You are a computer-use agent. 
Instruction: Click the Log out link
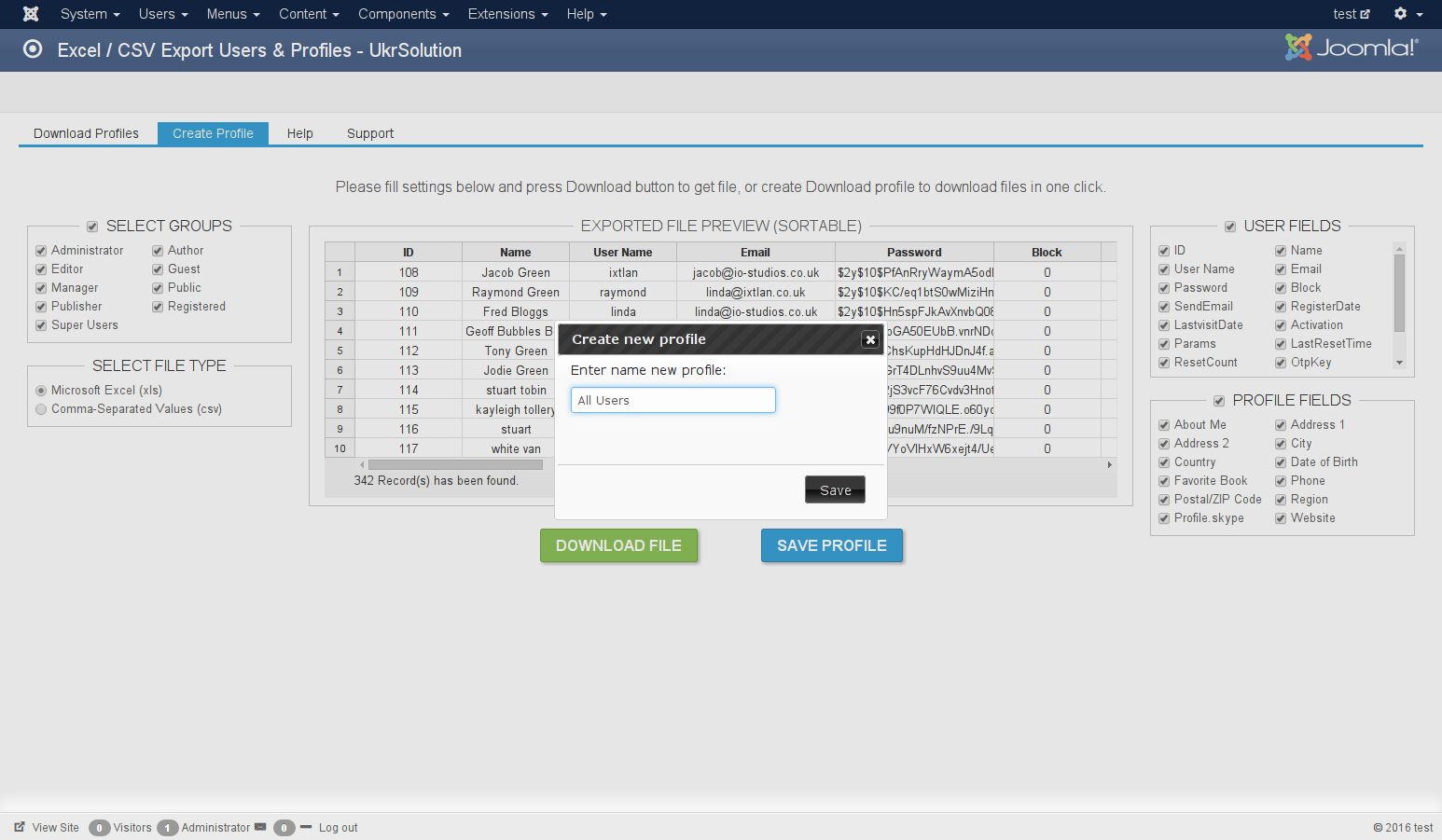339,827
